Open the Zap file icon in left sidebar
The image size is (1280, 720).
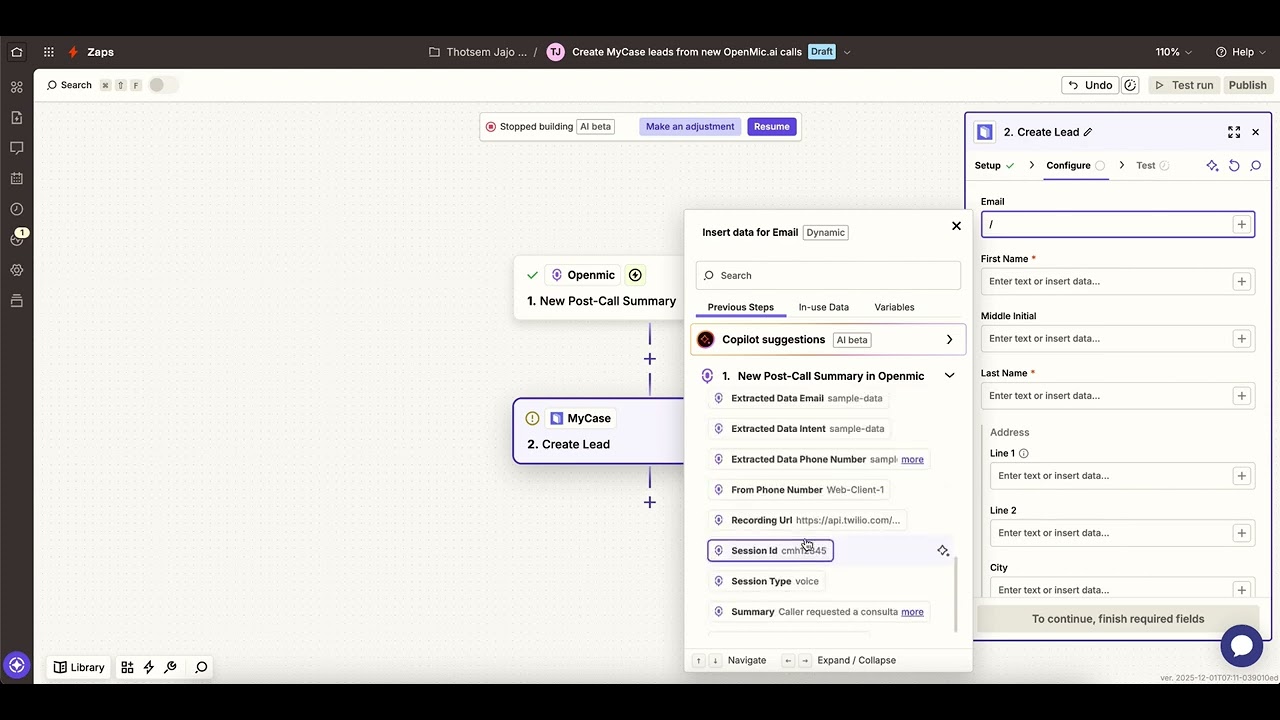click(17, 118)
